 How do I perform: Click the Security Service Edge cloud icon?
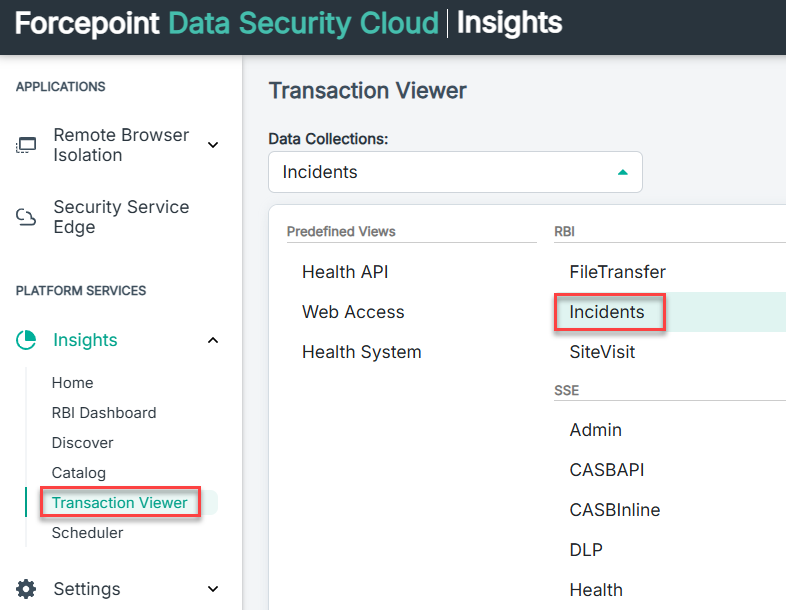(26, 217)
